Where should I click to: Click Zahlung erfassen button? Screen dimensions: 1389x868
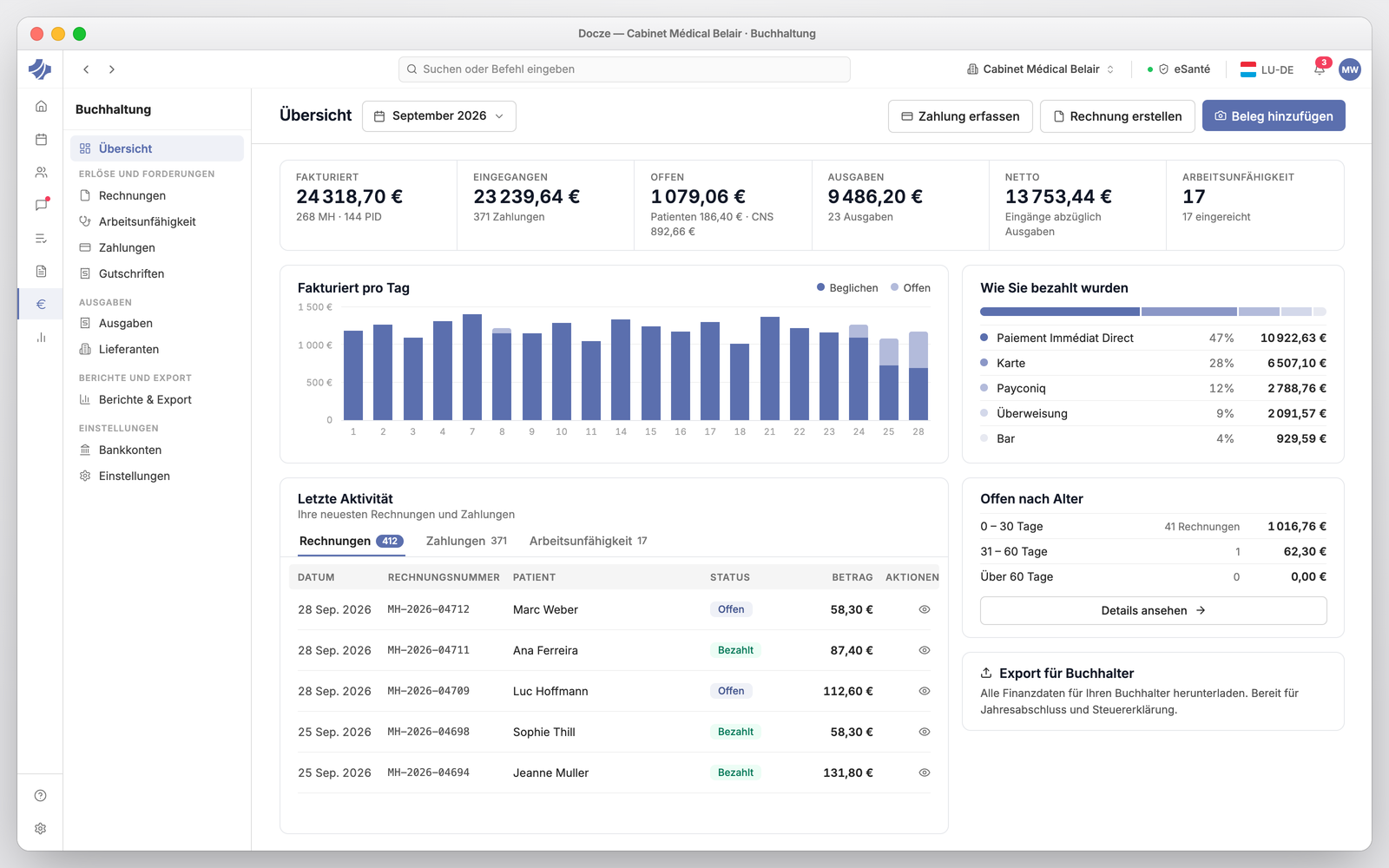(960, 116)
